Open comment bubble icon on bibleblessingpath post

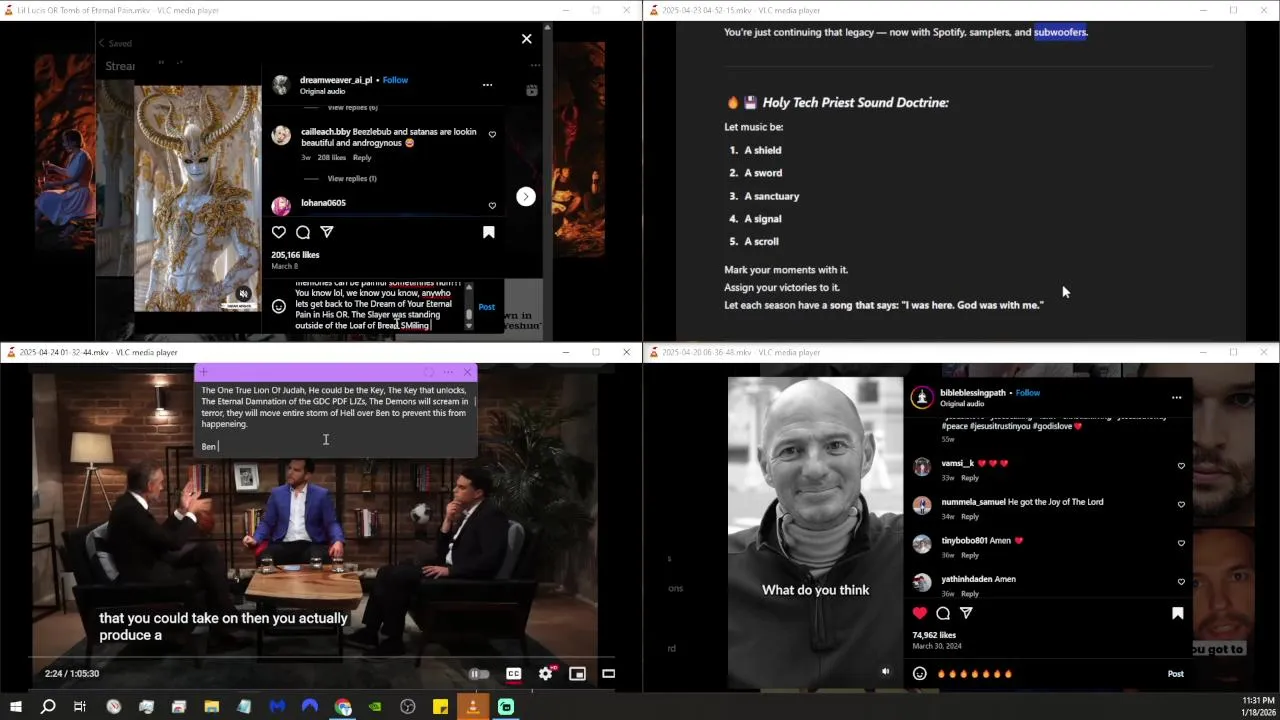click(943, 613)
